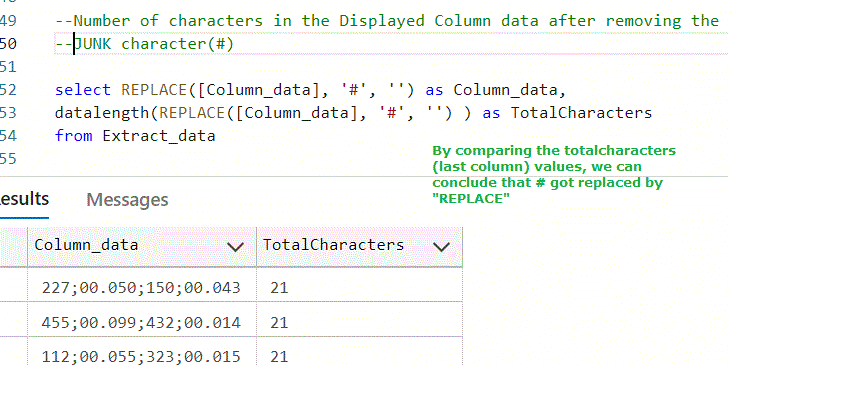Image resolution: width=843 pixels, height=403 pixels.
Task: Open the TotalCharacters header dropdown chevron
Action: [441, 246]
